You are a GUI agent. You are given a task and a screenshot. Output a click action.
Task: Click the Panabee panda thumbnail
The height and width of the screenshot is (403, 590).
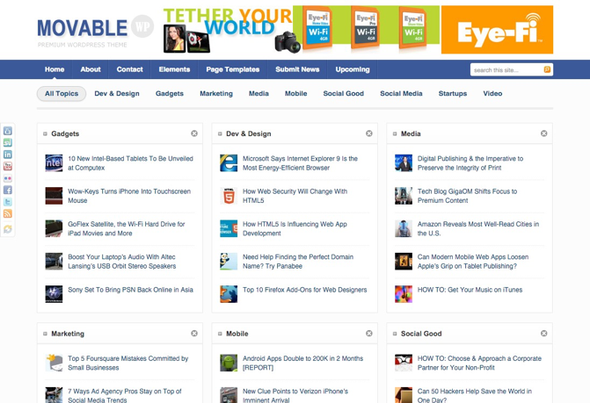pyautogui.click(x=229, y=261)
